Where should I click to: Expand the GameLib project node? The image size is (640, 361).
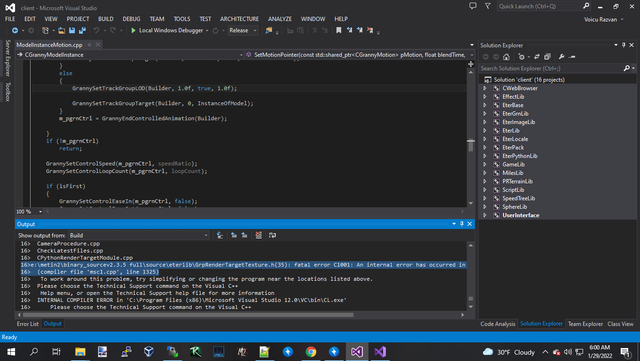point(485,165)
